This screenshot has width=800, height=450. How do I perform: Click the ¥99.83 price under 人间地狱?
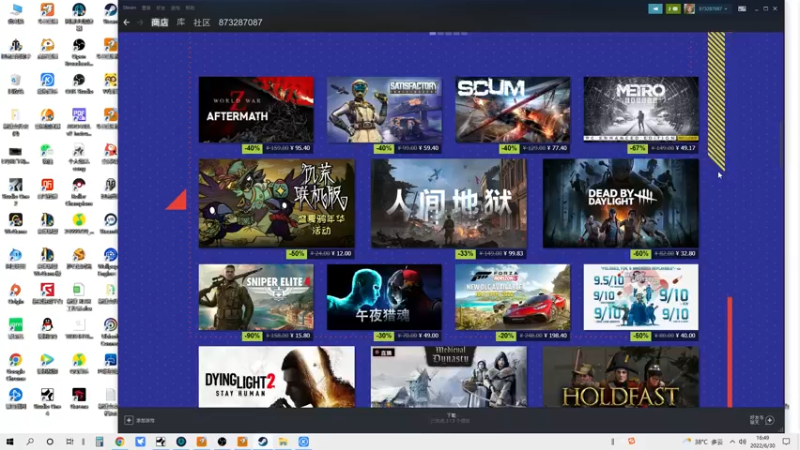coord(513,254)
